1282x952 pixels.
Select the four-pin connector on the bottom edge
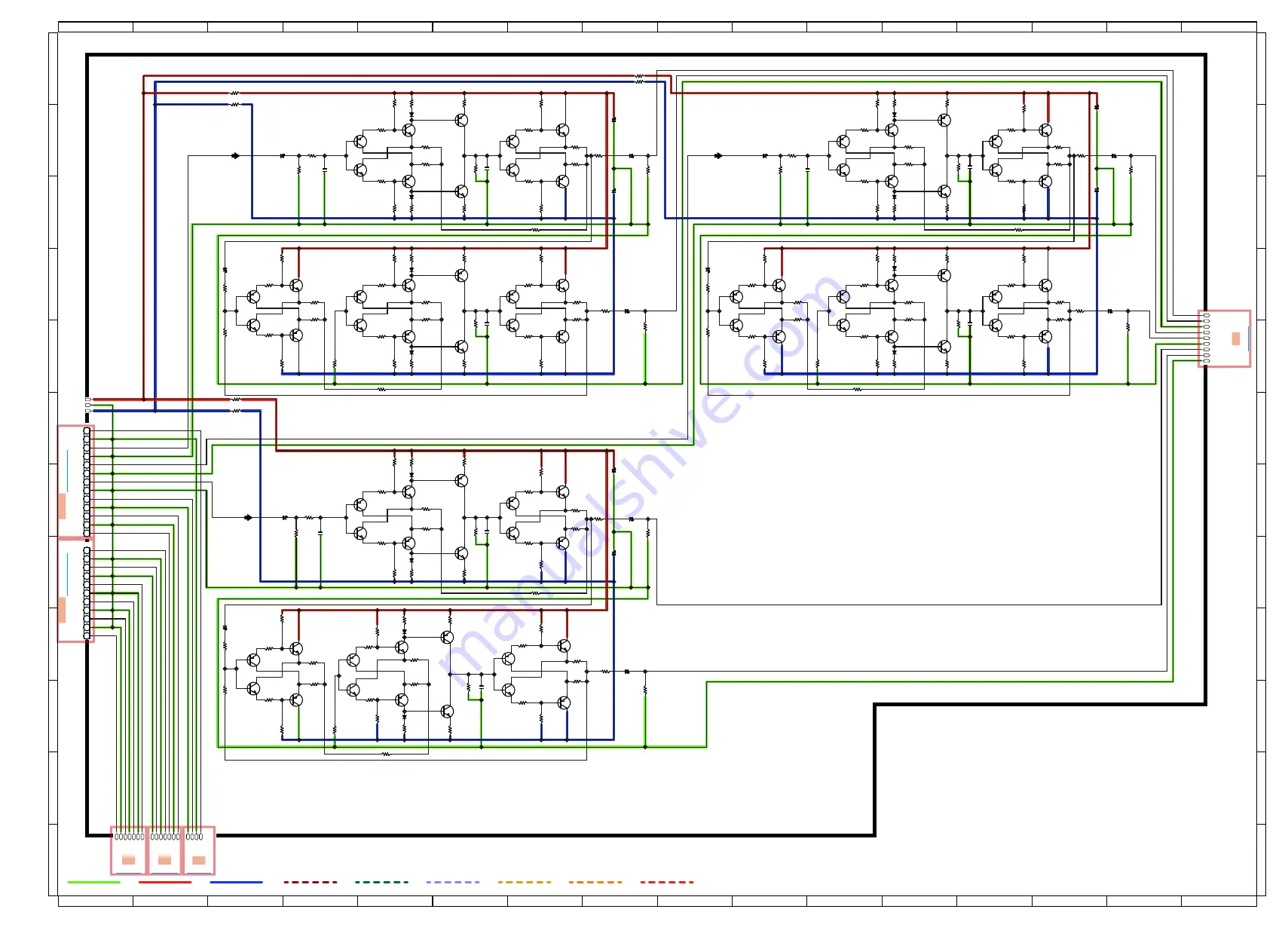click(199, 850)
